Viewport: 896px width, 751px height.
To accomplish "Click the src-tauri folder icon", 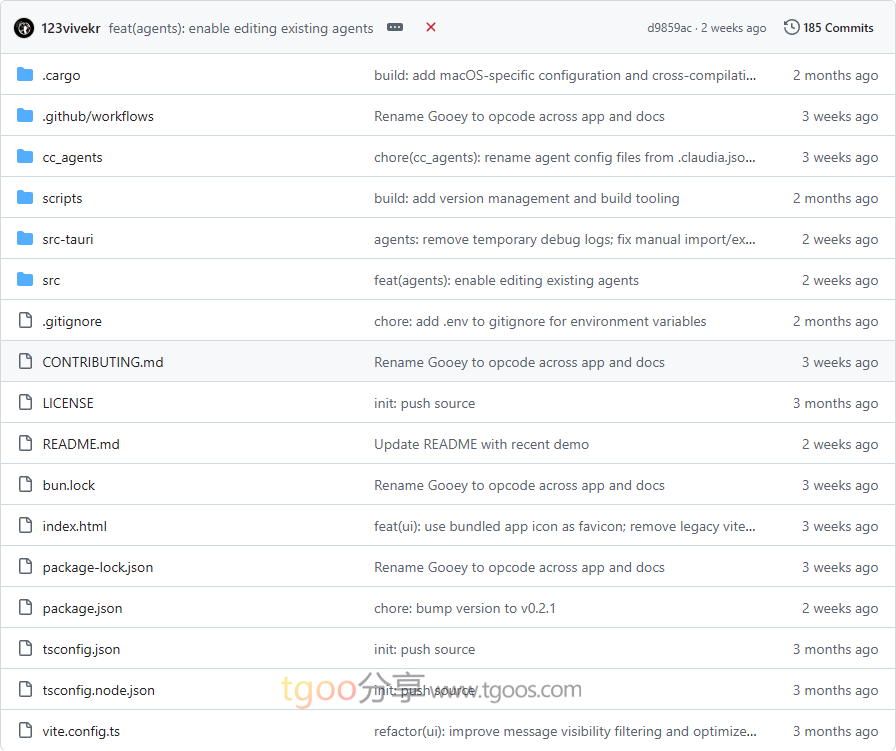I will (25, 239).
